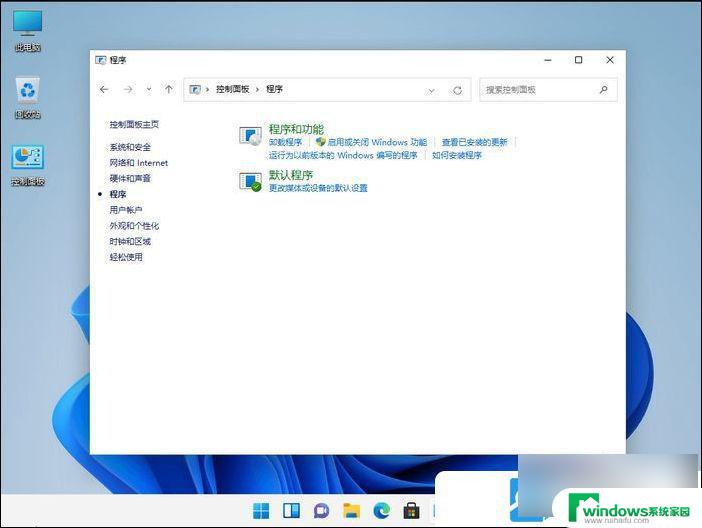702x528 pixels.
Task: Open Chat from the taskbar
Action: 321,511
